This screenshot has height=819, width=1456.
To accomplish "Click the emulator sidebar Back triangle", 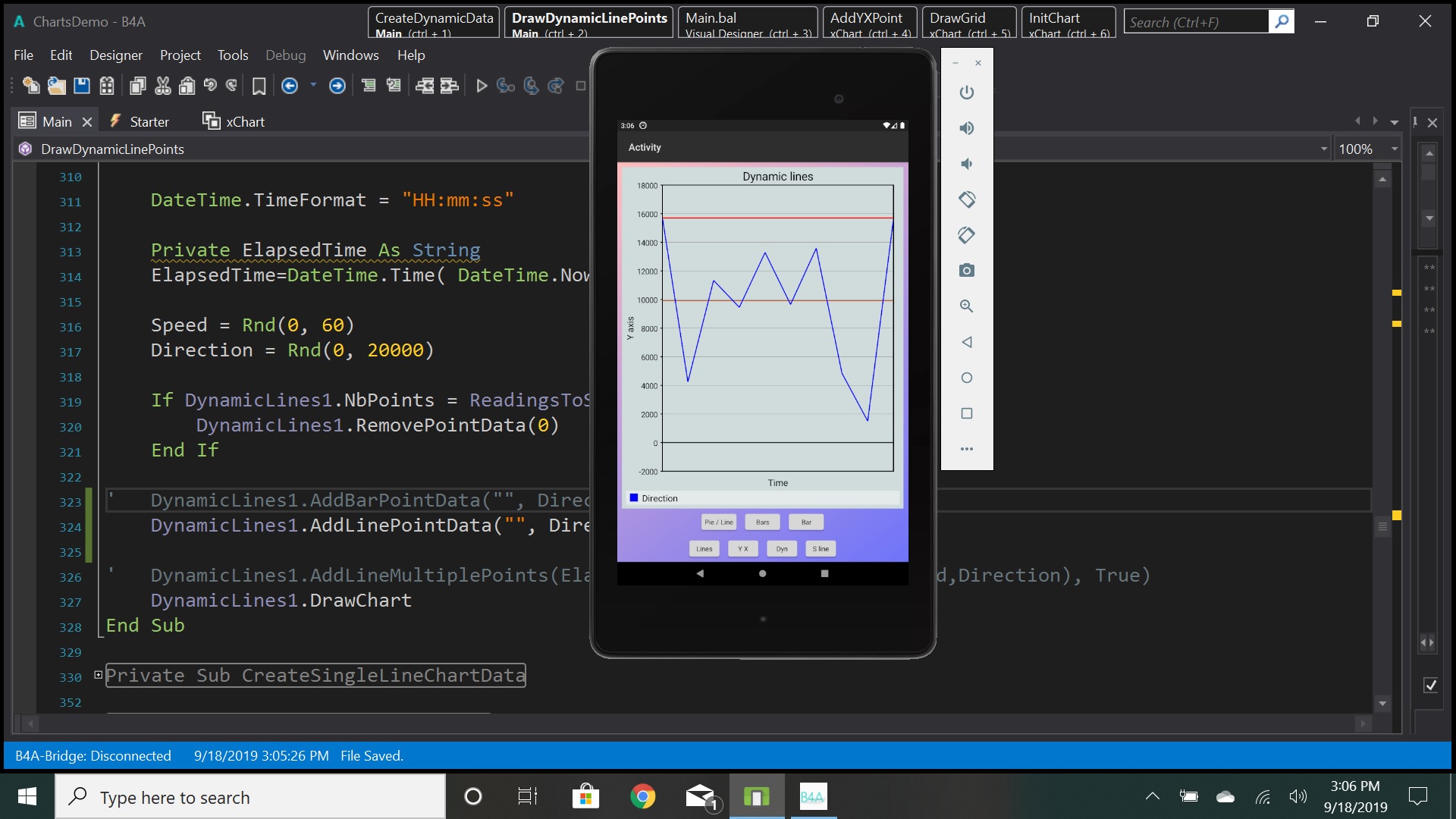I will click(x=966, y=342).
